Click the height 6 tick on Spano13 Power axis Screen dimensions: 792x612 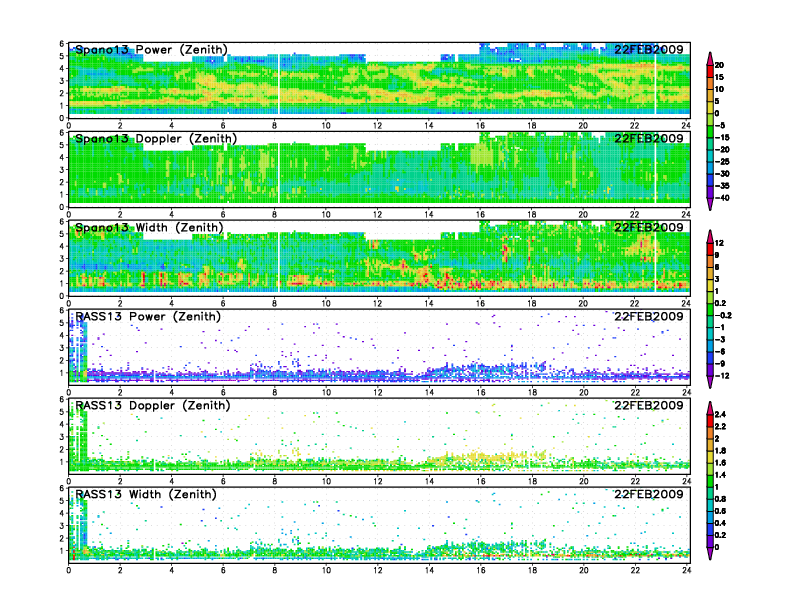coord(62,43)
